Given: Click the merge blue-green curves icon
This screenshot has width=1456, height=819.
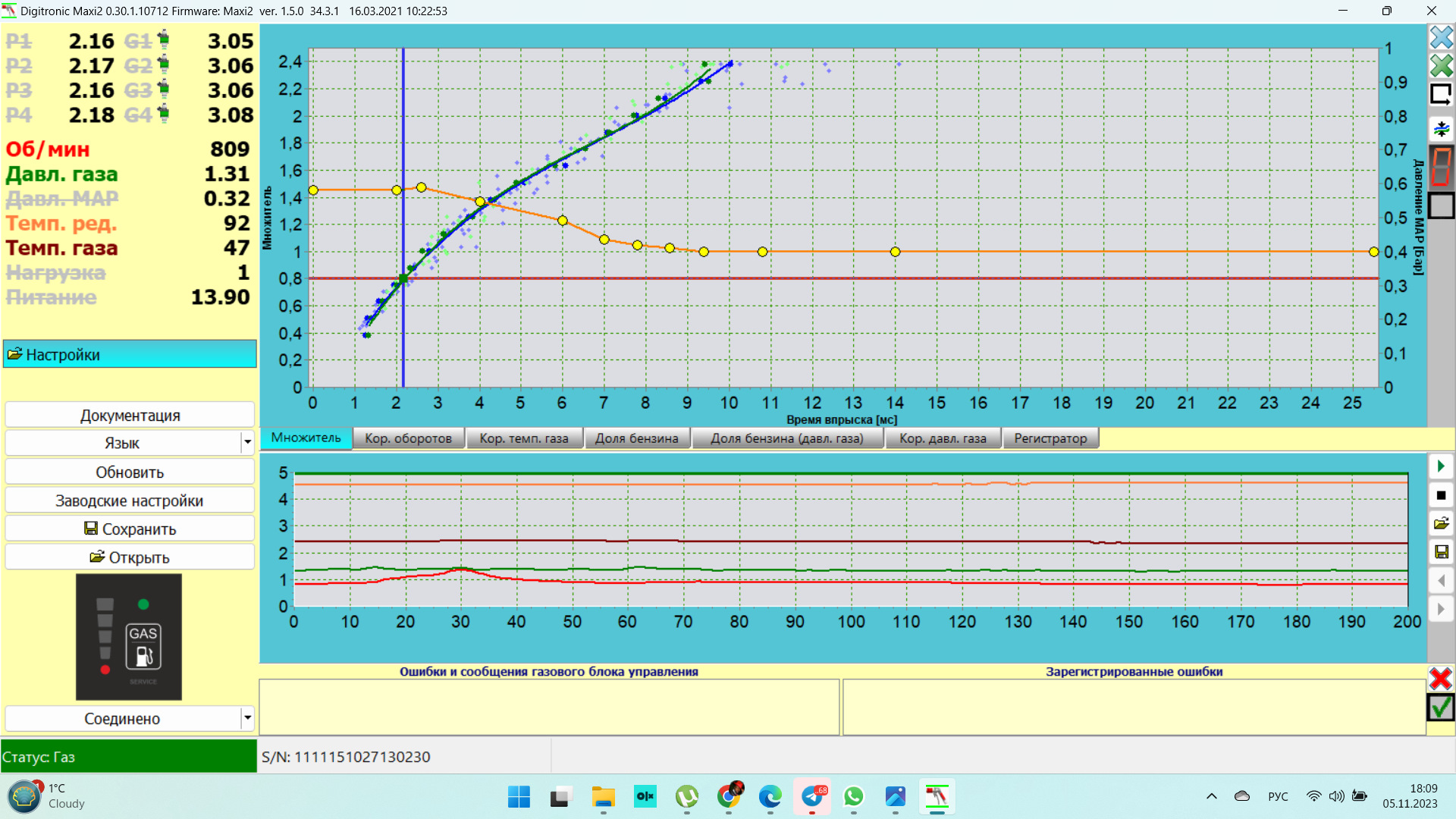Looking at the screenshot, I should coord(1441,128).
